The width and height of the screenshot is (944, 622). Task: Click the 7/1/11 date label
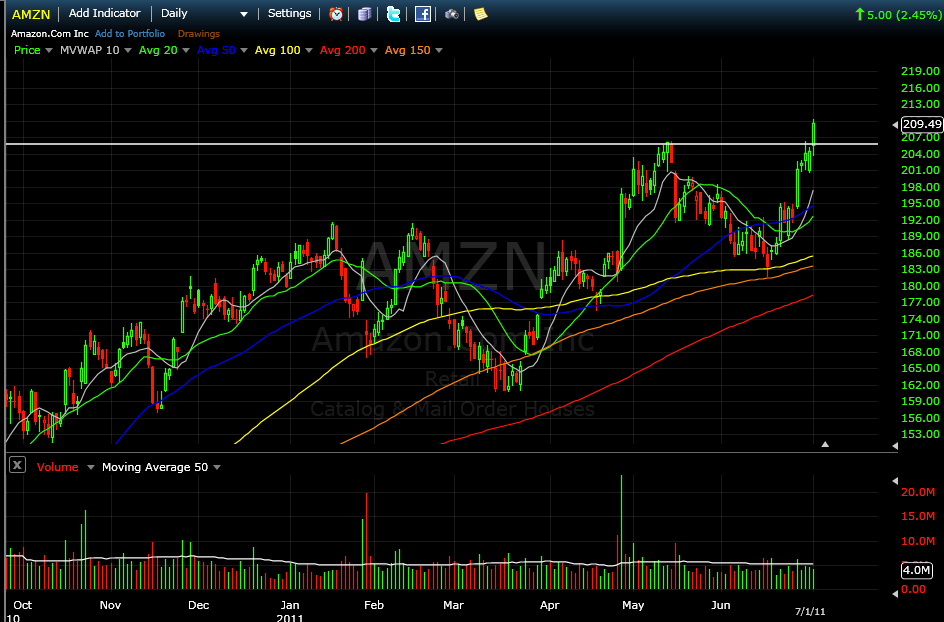pyautogui.click(x=810, y=611)
